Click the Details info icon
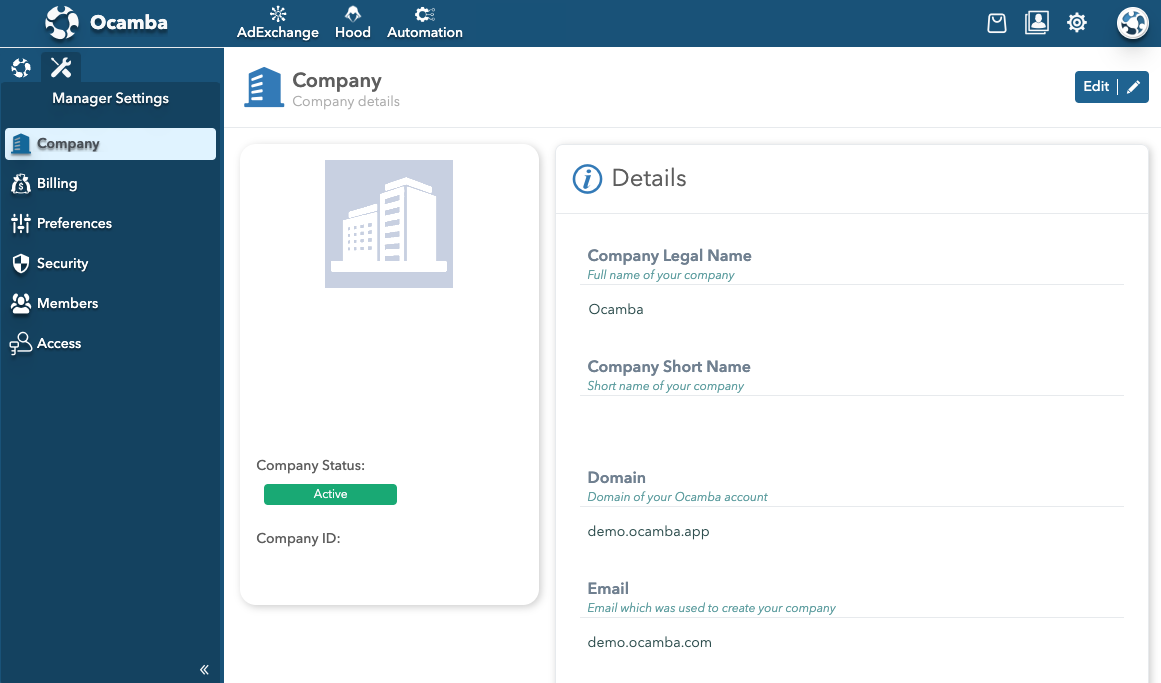The image size is (1161, 683). (587, 179)
